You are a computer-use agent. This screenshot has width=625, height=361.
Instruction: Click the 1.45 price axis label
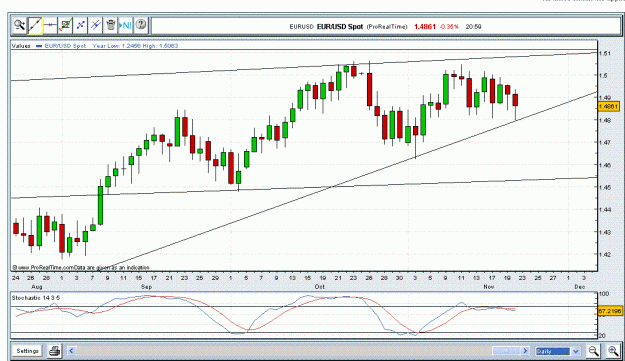click(605, 187)
